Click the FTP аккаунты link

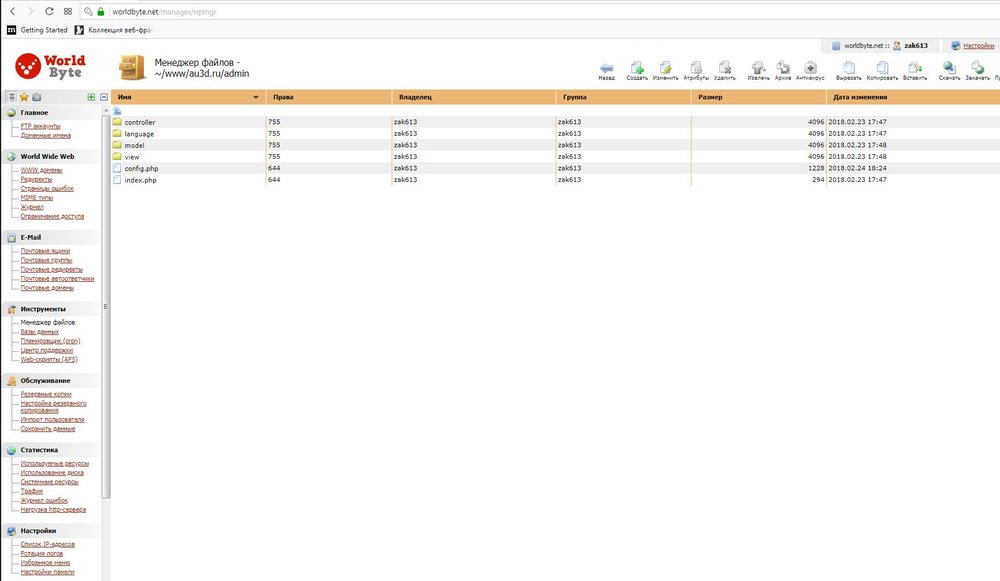(40, 126)
